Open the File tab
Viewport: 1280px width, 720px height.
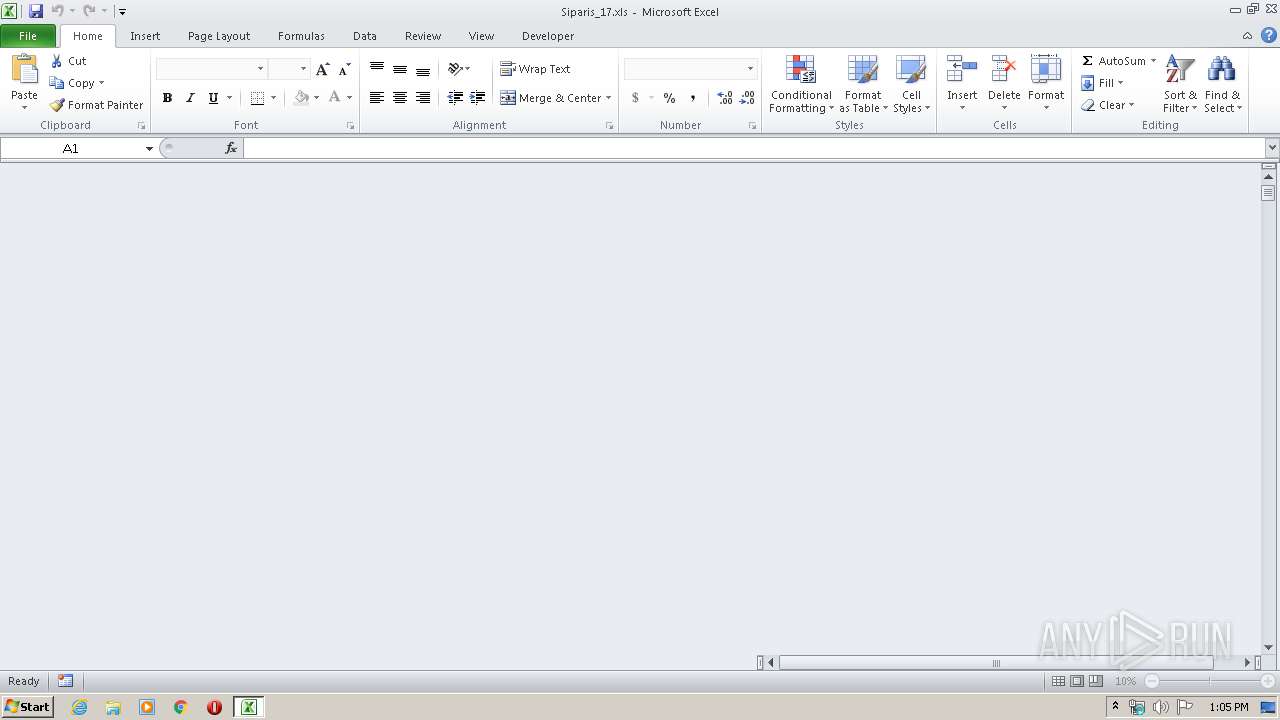(28, 36)
